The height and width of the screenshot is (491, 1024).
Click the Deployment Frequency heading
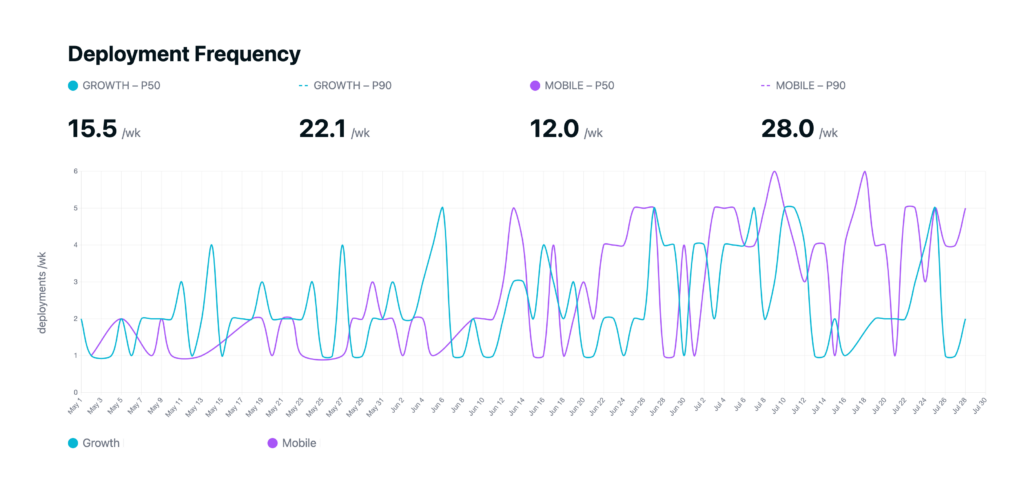coord(184,54)
